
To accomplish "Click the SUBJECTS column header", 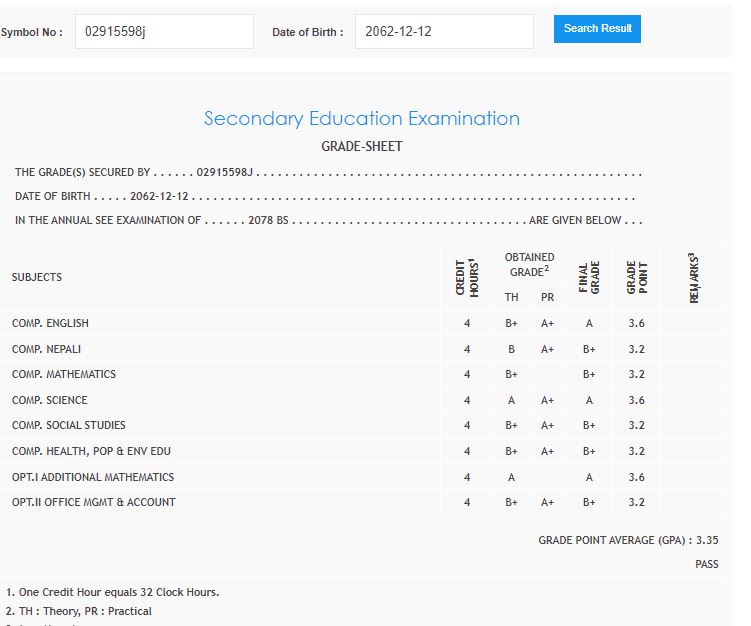I will click(37, 277).
